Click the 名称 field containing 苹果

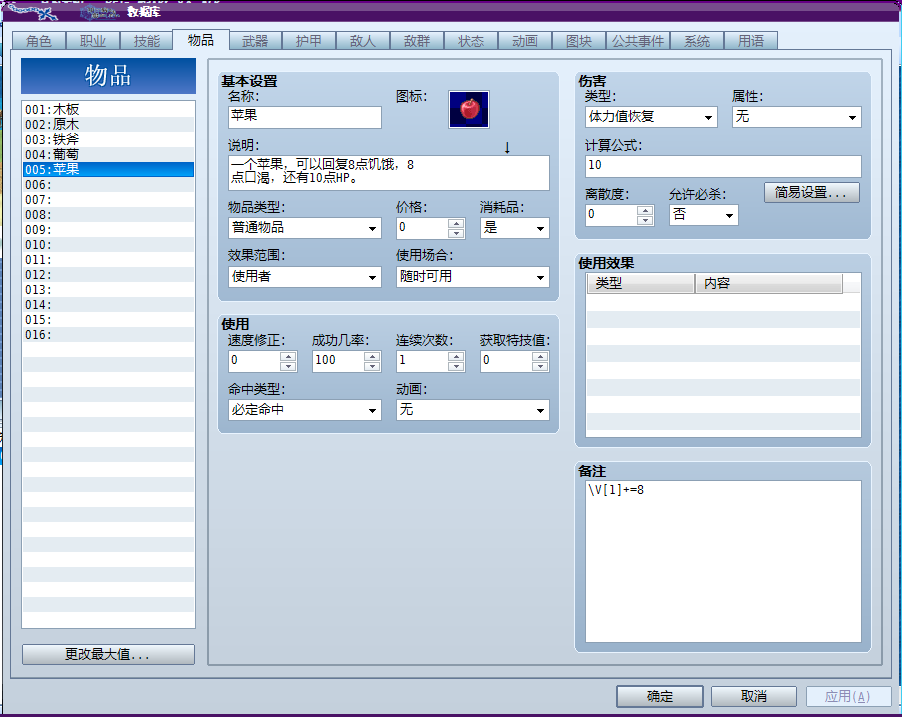304,117
